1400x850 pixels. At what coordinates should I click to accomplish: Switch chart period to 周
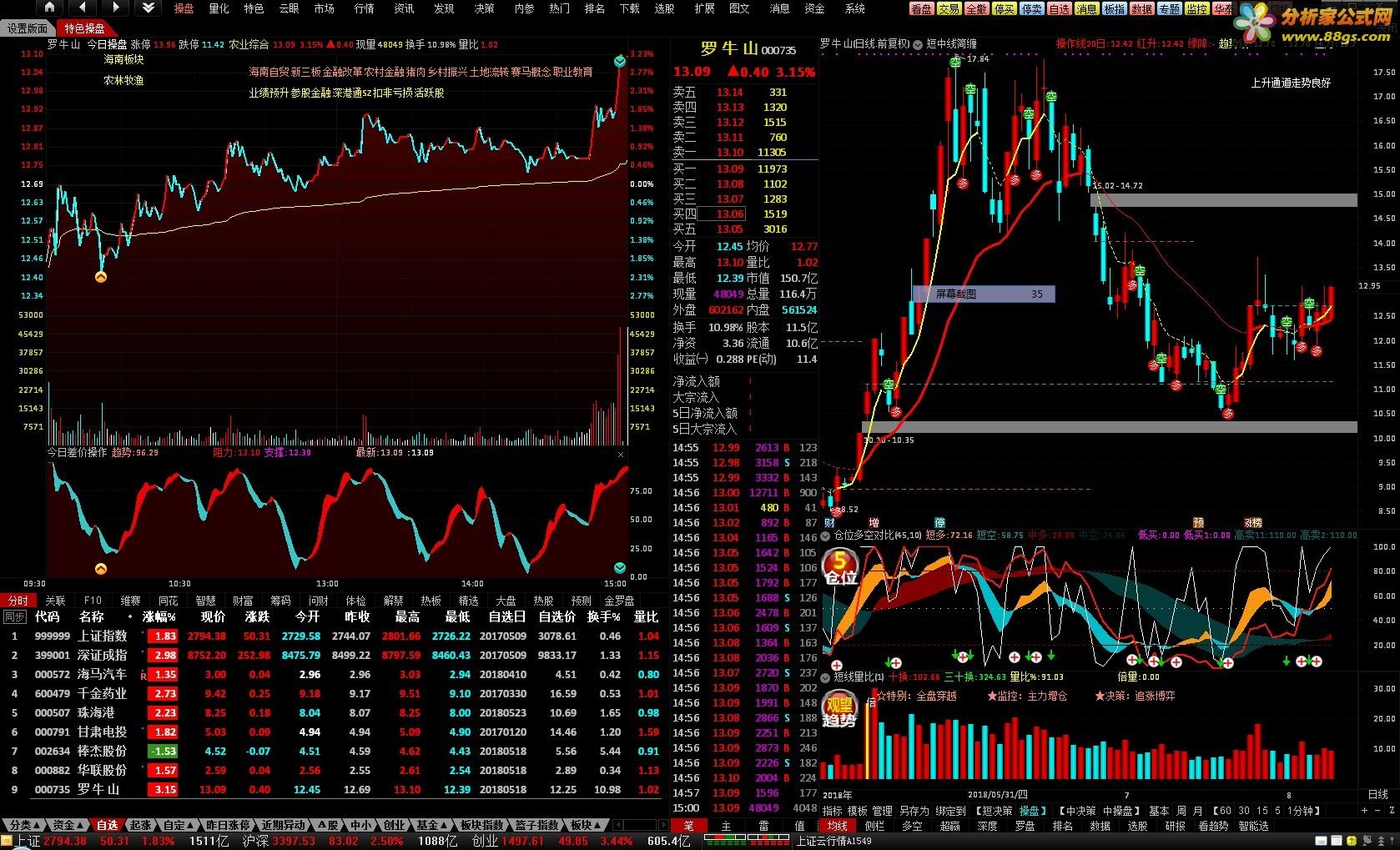[1181, 811]
